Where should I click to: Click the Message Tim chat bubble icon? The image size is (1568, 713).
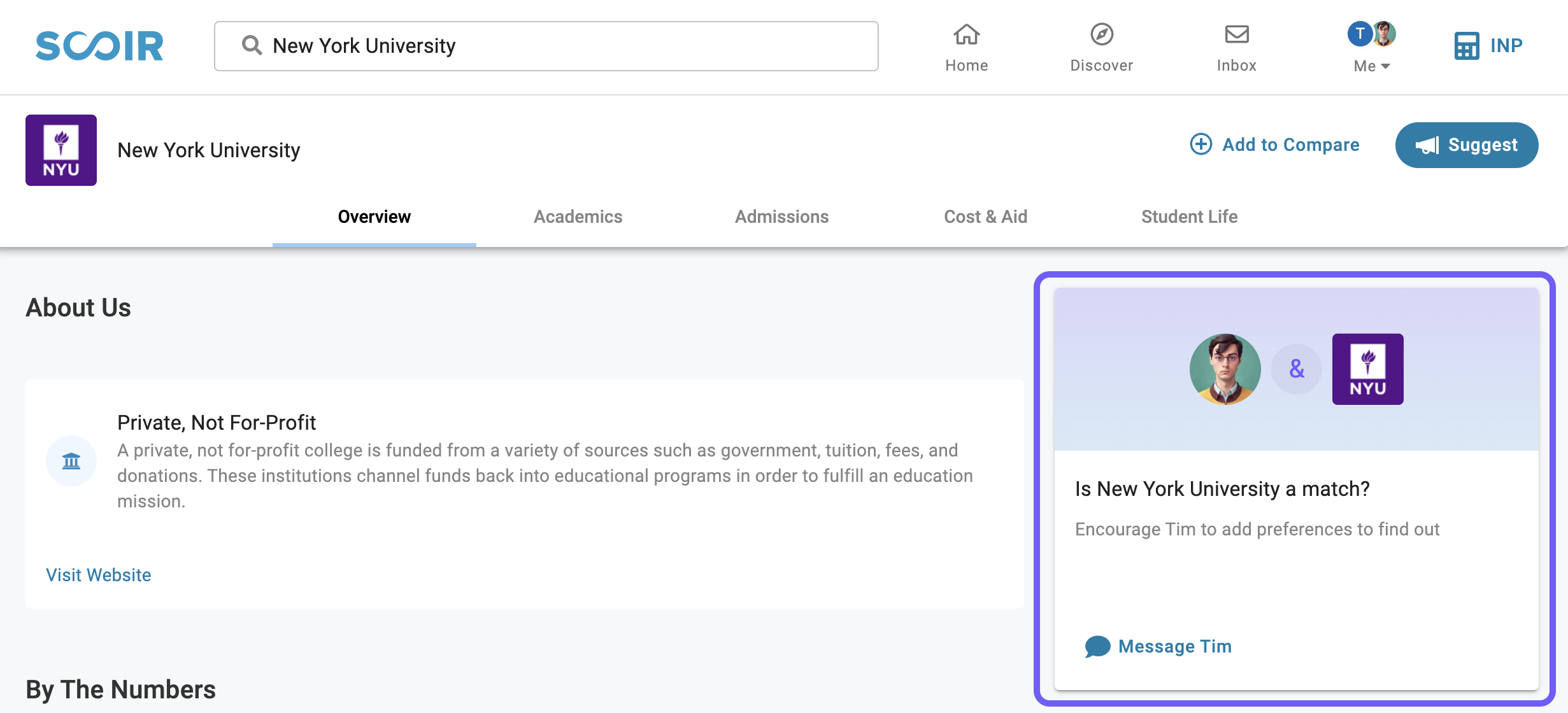click(1097, 647)
